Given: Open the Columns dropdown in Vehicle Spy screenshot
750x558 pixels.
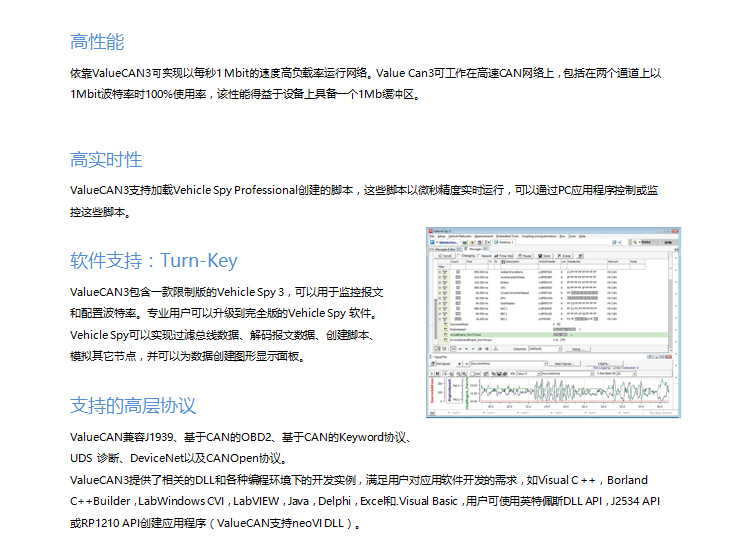Looking at the screenshot, I should tap(545, 349).
